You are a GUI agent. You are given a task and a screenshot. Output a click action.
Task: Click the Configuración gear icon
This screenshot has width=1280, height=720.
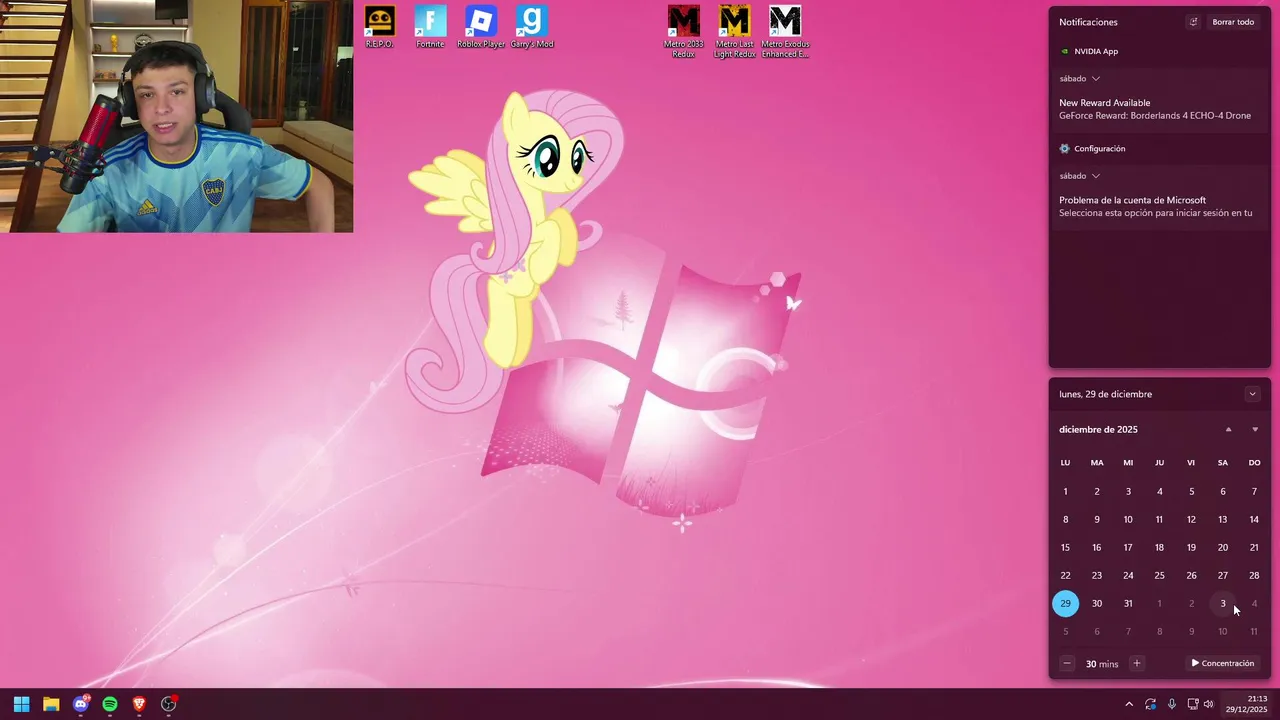[1065, 148]
